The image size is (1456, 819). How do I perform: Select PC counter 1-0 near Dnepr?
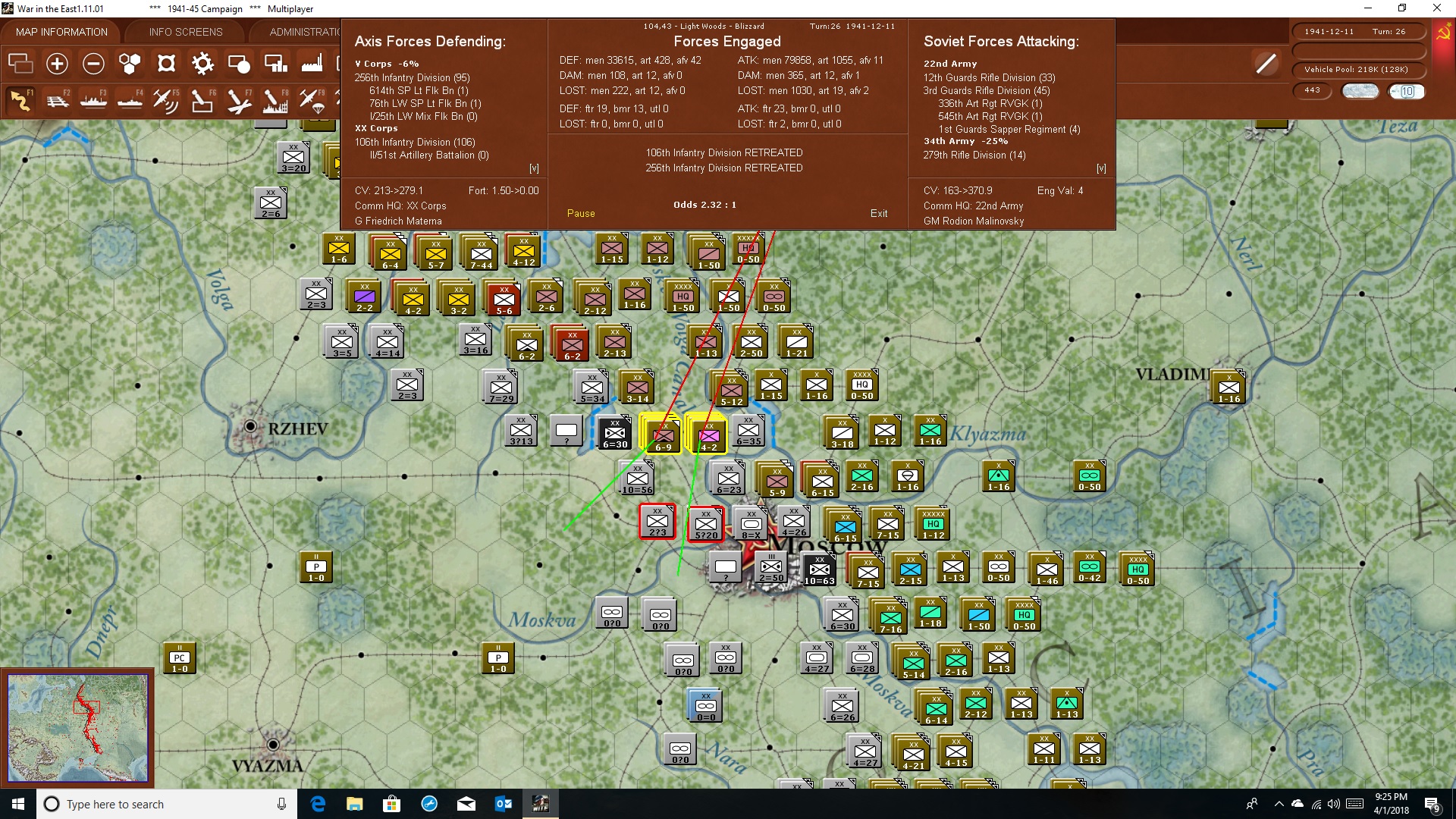[179, 657]
